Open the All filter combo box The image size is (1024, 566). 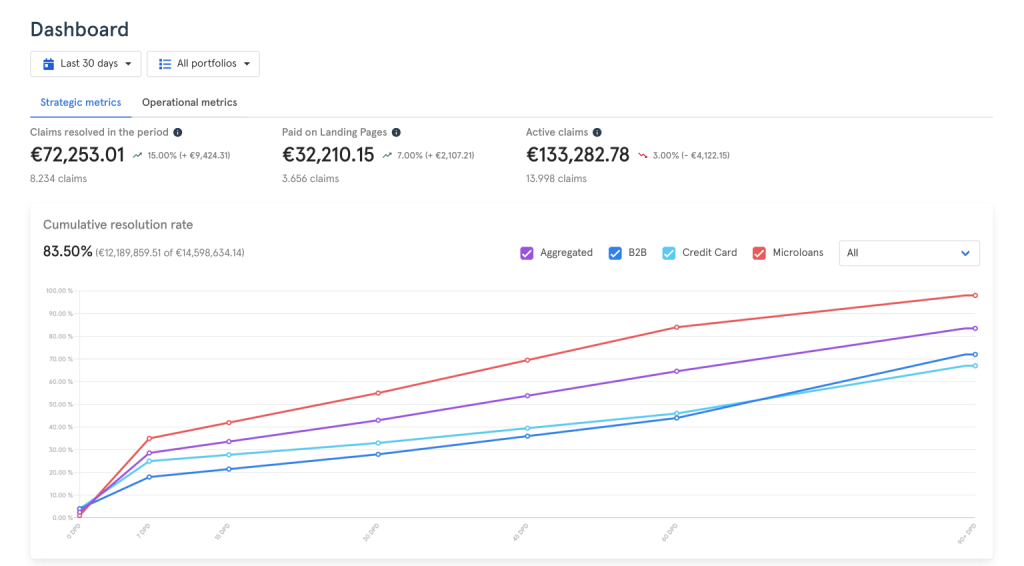point(909,253)
